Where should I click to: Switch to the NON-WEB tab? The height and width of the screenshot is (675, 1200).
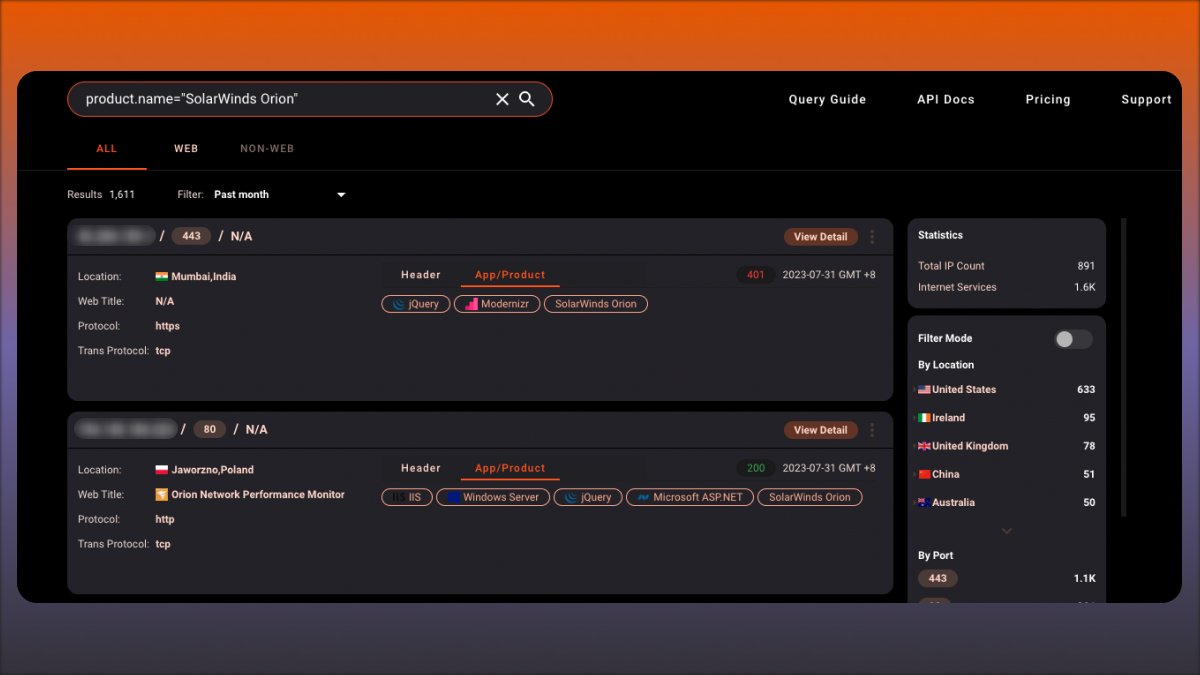point(267,149)
